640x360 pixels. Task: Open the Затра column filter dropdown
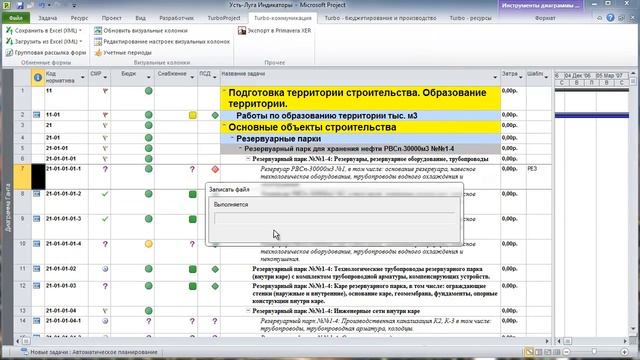pyautogui.click(x=521, y=78)
